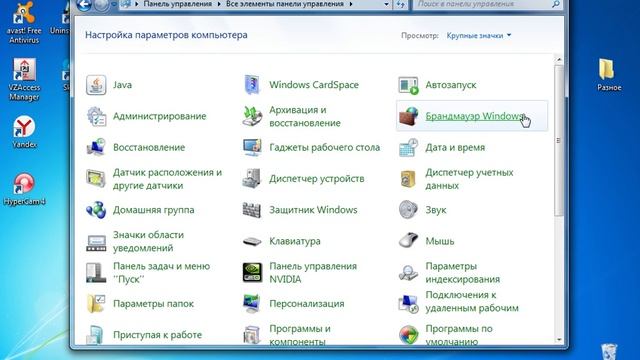Expand the Крупные значки view dropdown
Viewport: 640px width, 360px height.
pos(479,36)
